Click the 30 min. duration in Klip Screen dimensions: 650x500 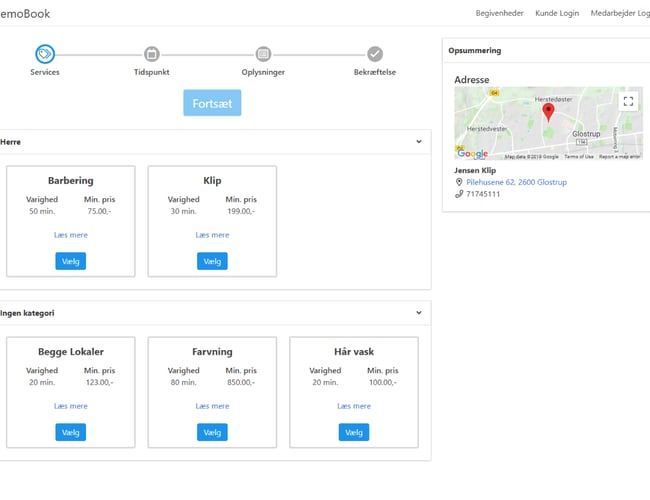click(x=184, y=211)
